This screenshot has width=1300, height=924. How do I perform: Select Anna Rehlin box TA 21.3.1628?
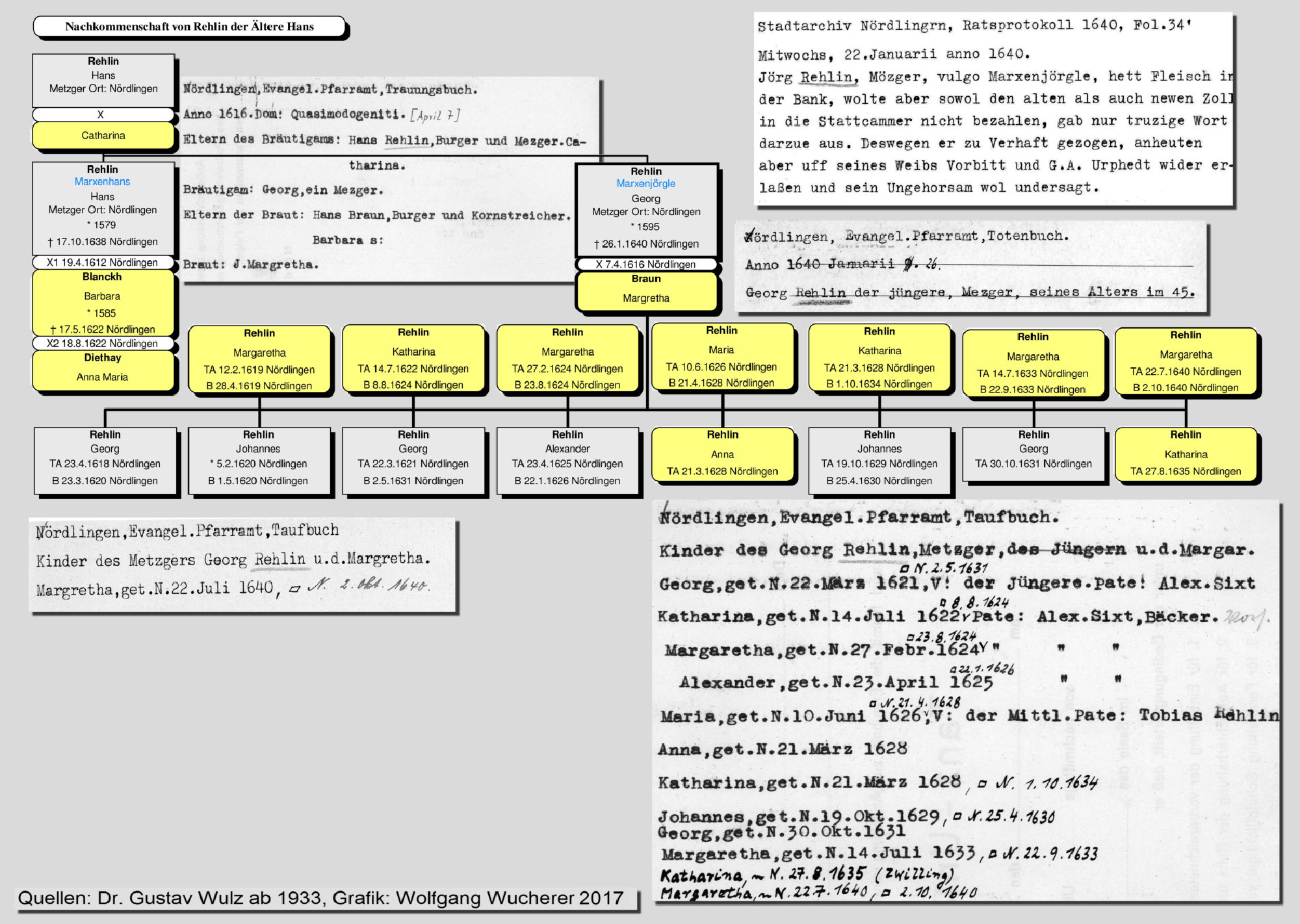click(x=722, y=455)
